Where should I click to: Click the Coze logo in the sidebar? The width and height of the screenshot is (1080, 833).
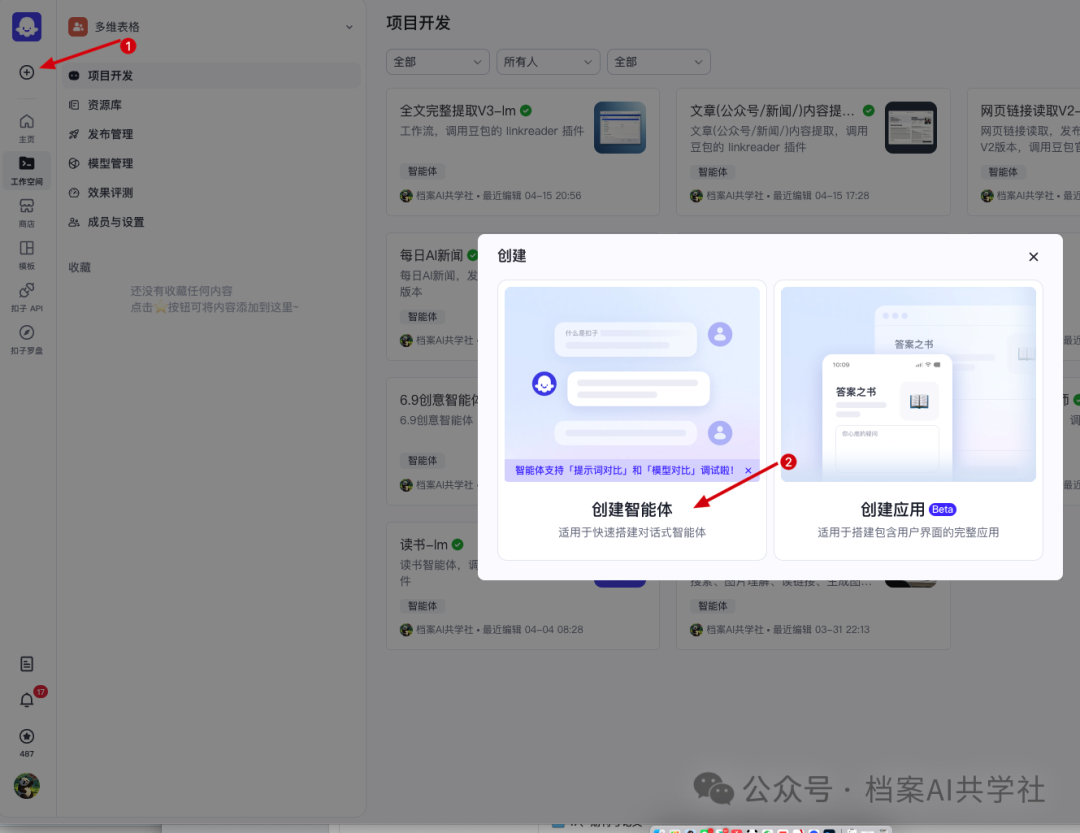click(27, 27)
